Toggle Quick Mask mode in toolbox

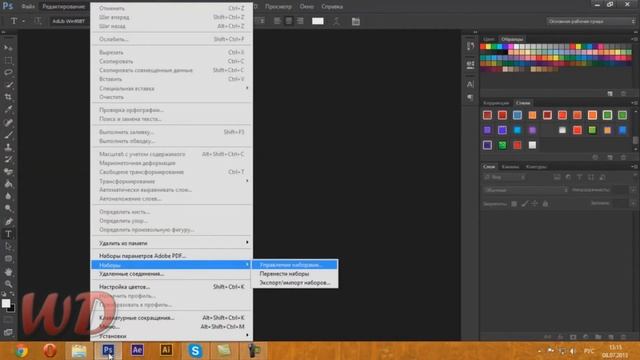[x=8, y=320]
